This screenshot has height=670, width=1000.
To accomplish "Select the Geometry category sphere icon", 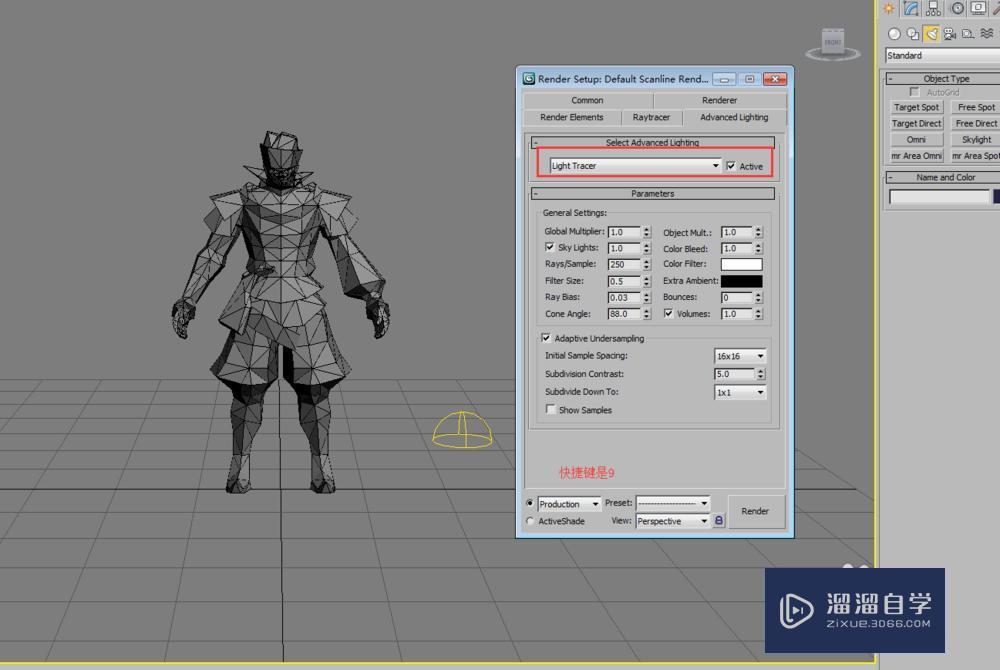I will click(x=894, y=34).
